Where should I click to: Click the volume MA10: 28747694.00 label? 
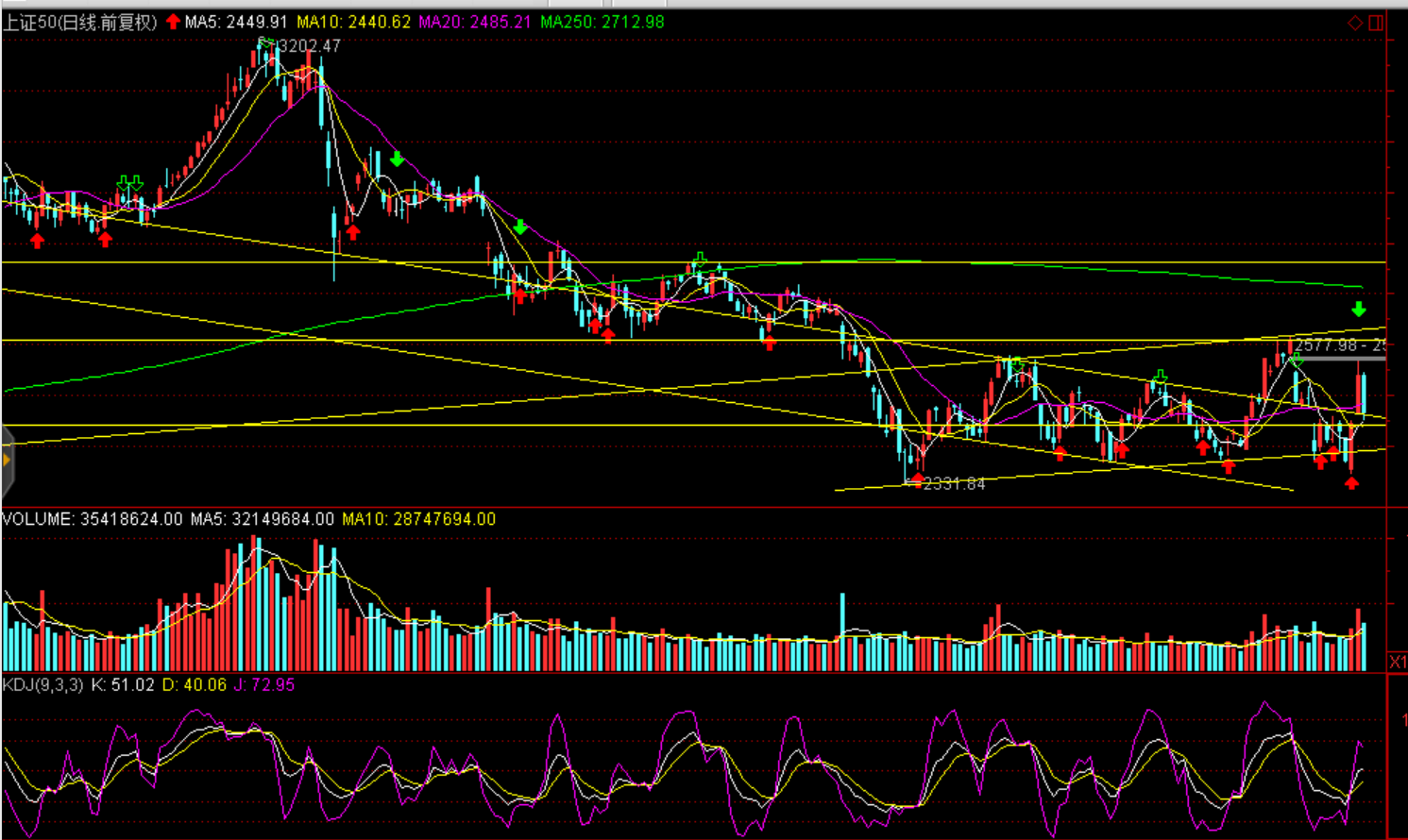(418, 519)
